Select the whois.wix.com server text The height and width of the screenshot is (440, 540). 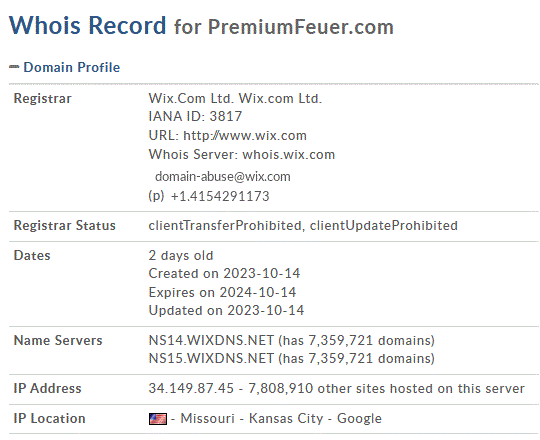289,155
